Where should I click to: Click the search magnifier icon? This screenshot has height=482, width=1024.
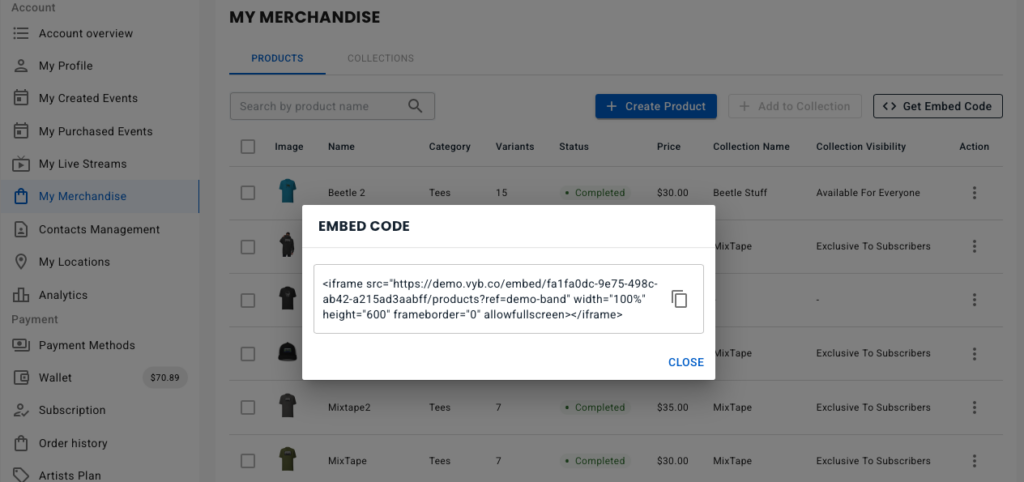415,106
